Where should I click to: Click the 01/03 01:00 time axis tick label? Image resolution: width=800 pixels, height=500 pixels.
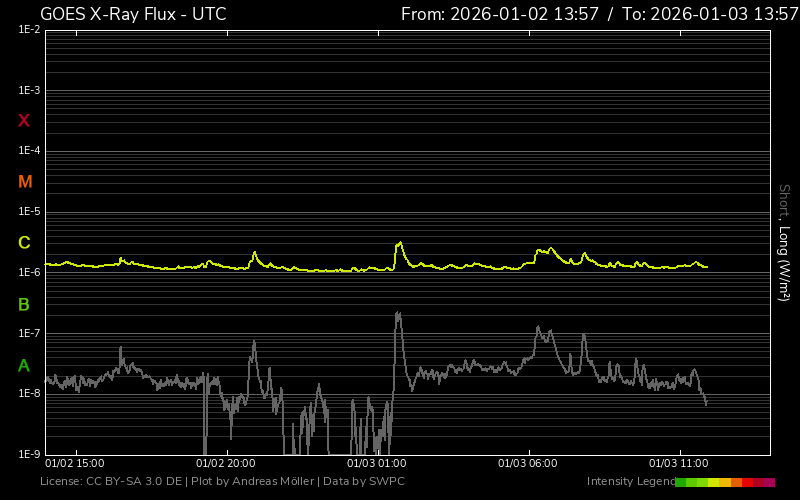(x=375, y=464)
